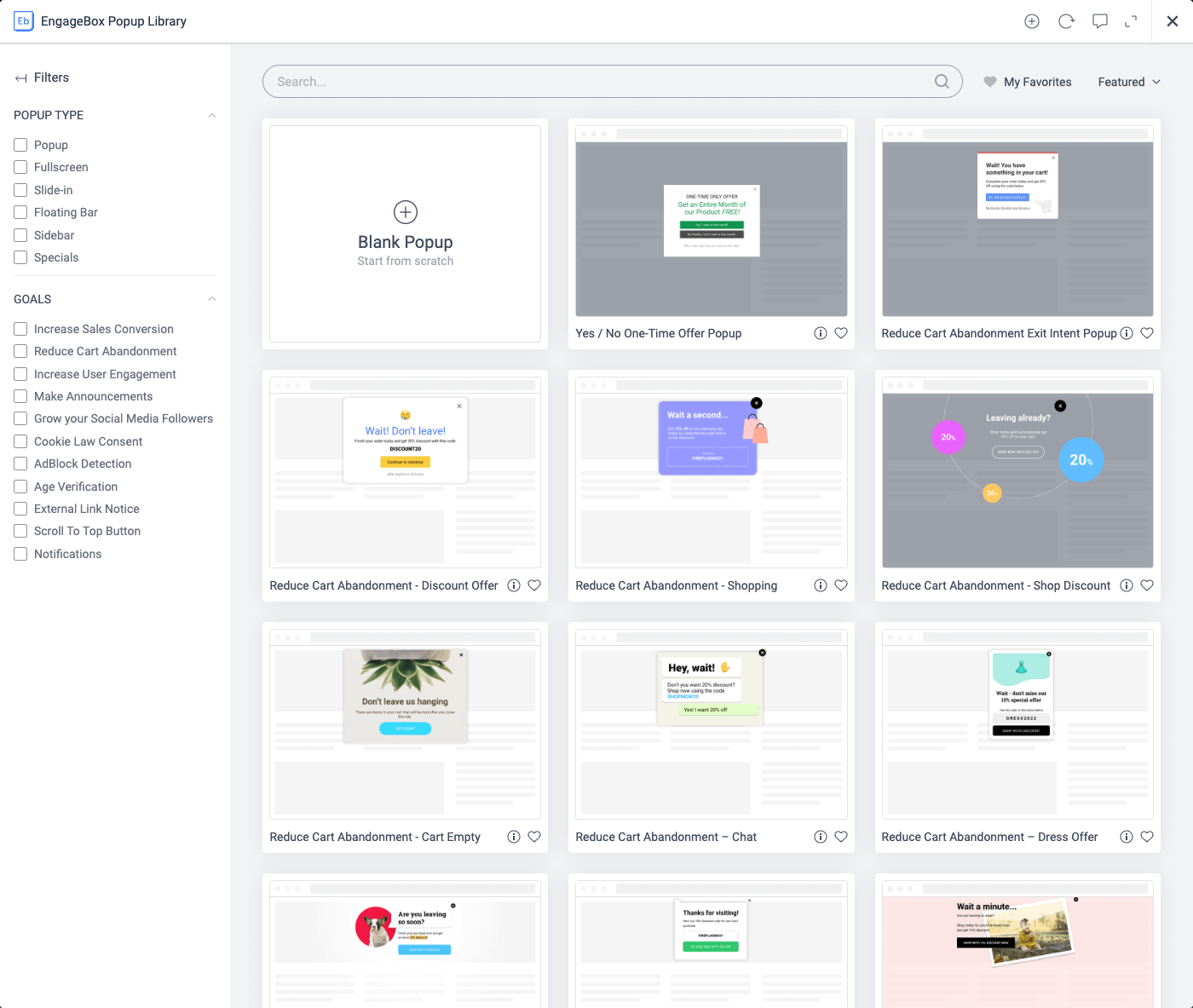Show My Favorites templates
Image resolution: width=1193 pixels, height=1008 pixels.
click(1028, 82)
